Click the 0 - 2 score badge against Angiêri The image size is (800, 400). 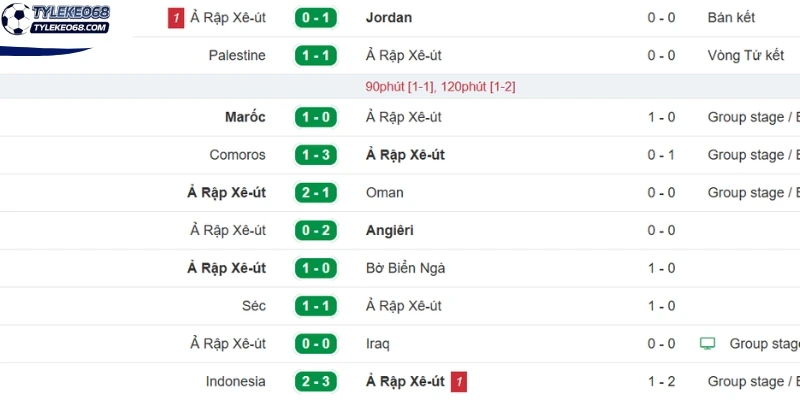[x=316, y=231]
